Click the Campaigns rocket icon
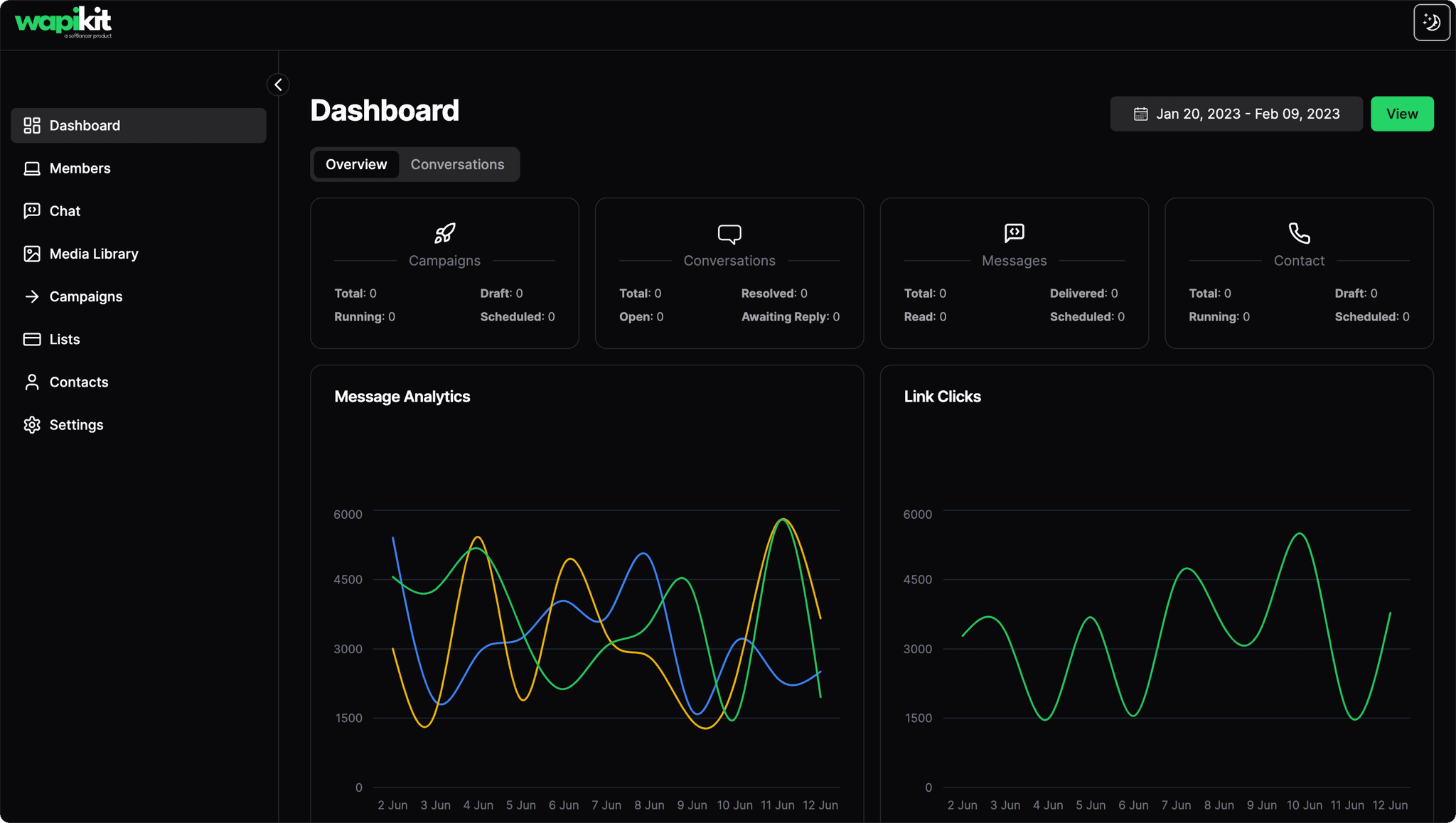 click(x=445, y=233)
